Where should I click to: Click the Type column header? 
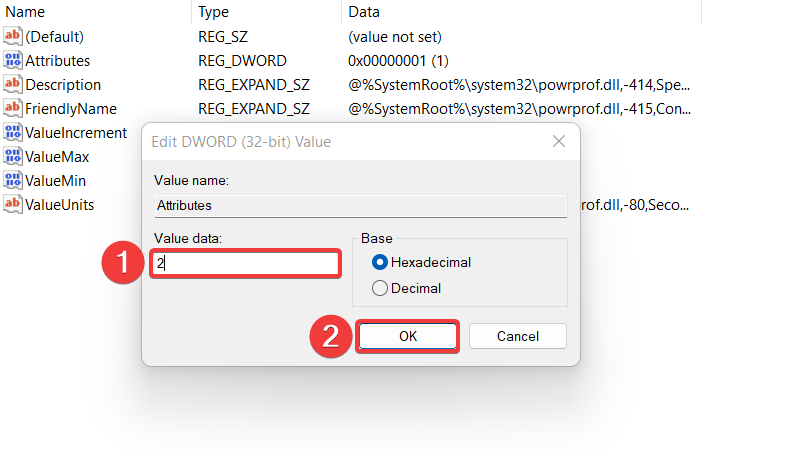pyautogui.click(x=213, y=12)
